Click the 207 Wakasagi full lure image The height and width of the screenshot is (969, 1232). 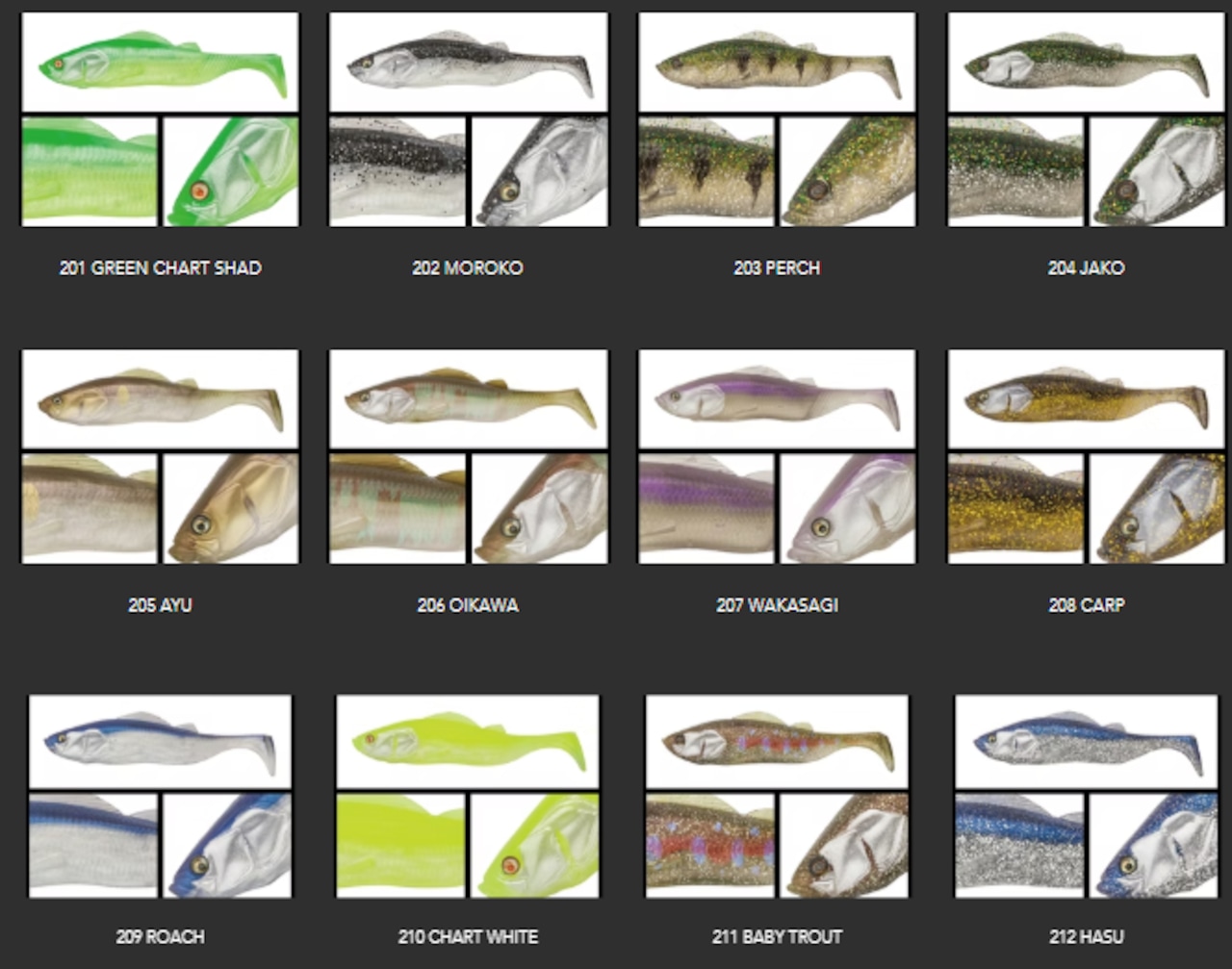point(778,399)
